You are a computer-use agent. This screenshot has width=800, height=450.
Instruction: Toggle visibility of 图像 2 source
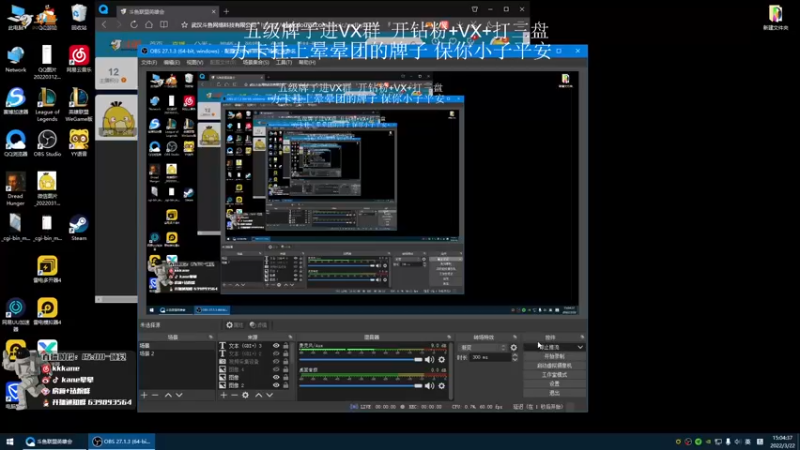point(276,385)
